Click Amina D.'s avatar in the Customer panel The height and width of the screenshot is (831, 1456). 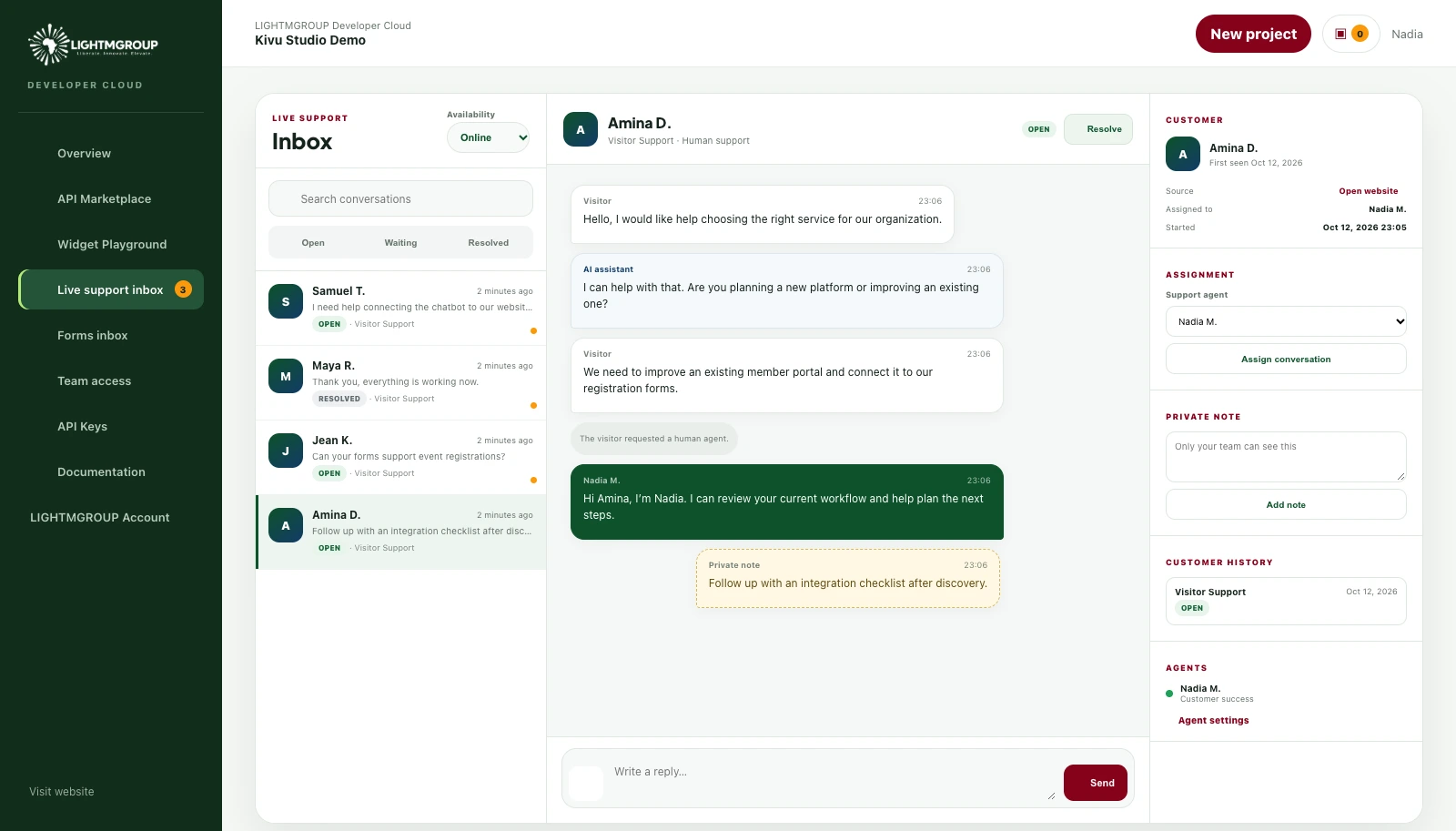(1183, 154)
